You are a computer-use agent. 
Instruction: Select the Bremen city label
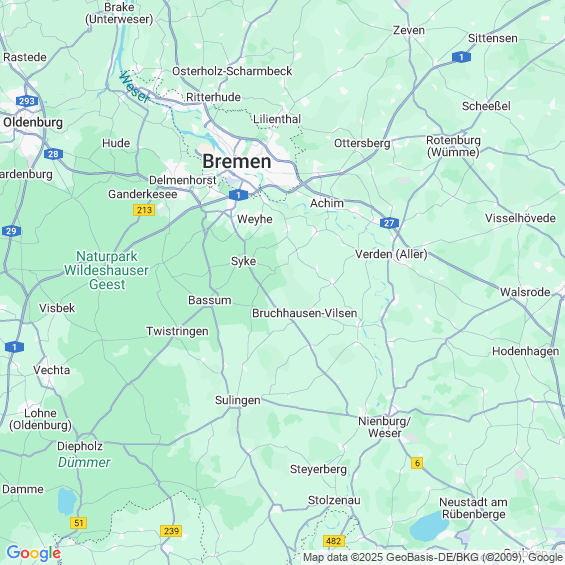click(237, 161)
